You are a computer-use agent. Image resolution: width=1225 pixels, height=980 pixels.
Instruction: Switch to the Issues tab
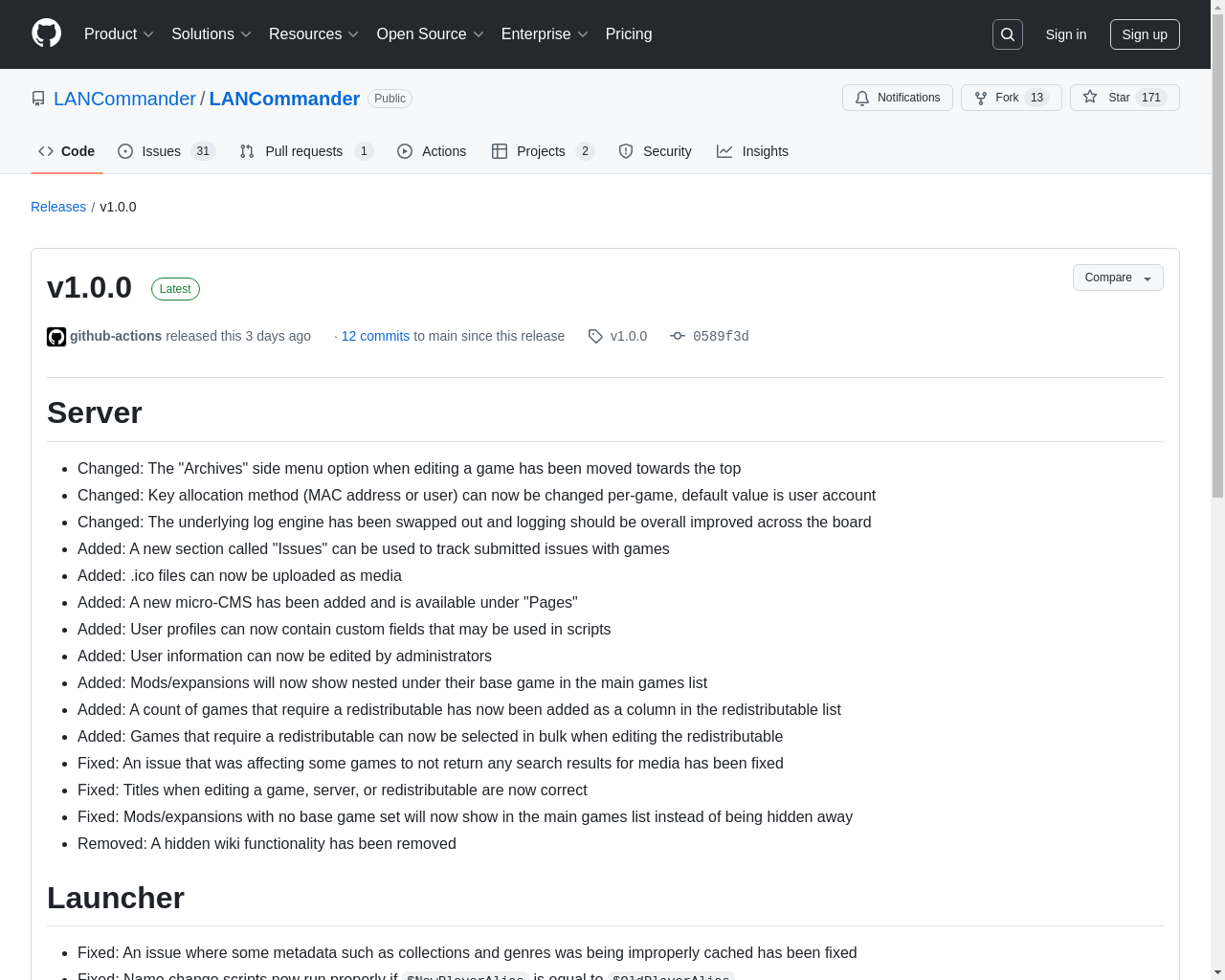(x=167, y=151)
